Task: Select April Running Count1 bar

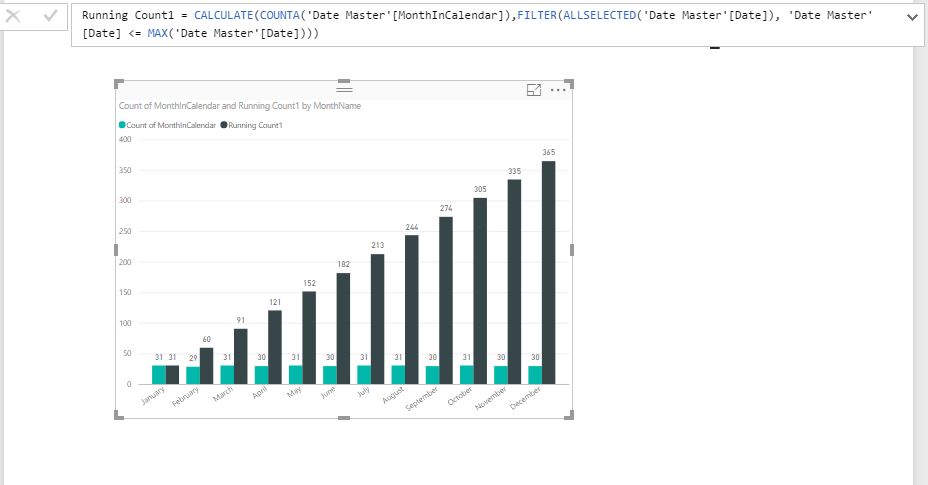Action: (275, 347)
